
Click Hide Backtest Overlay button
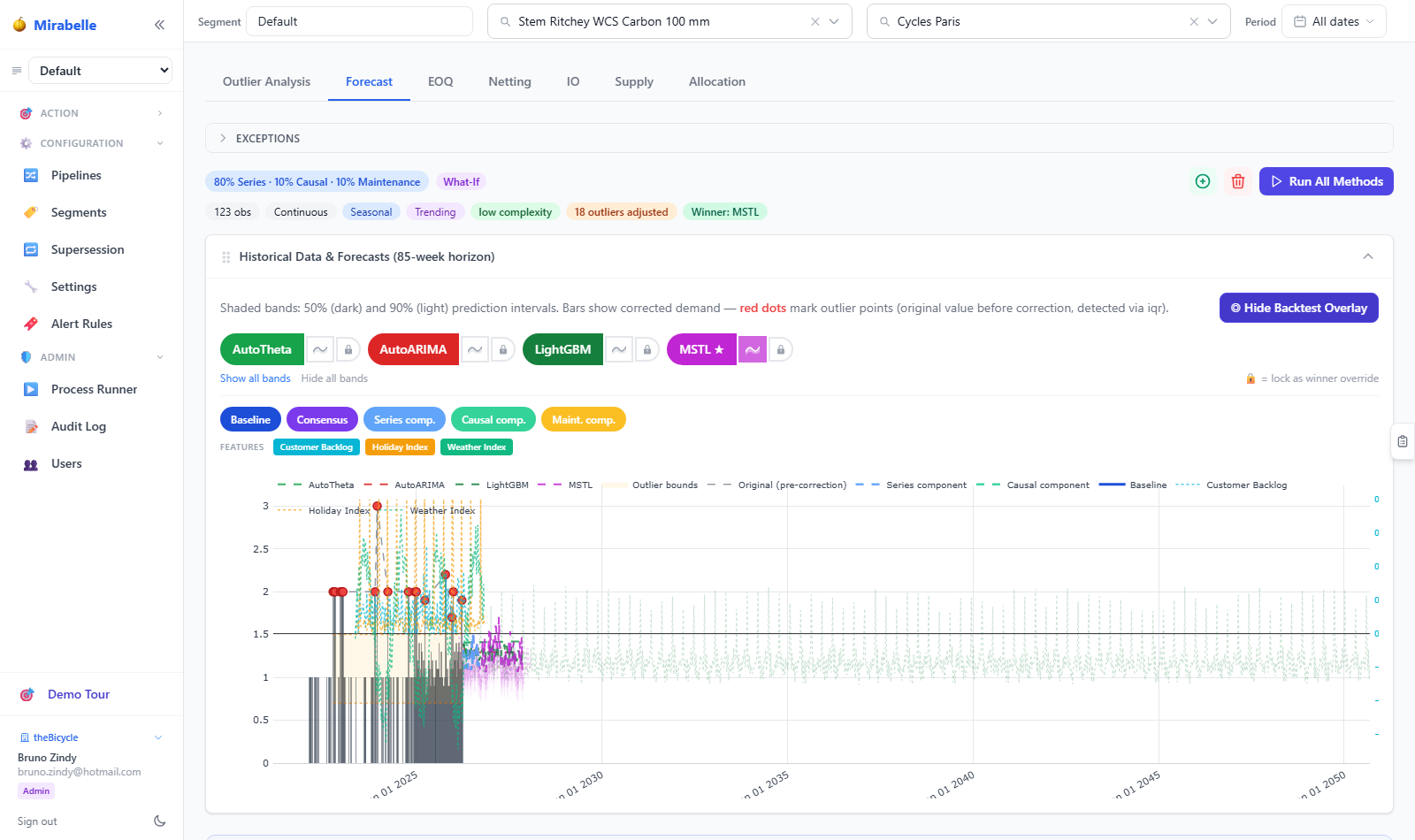coord(1298,308)
